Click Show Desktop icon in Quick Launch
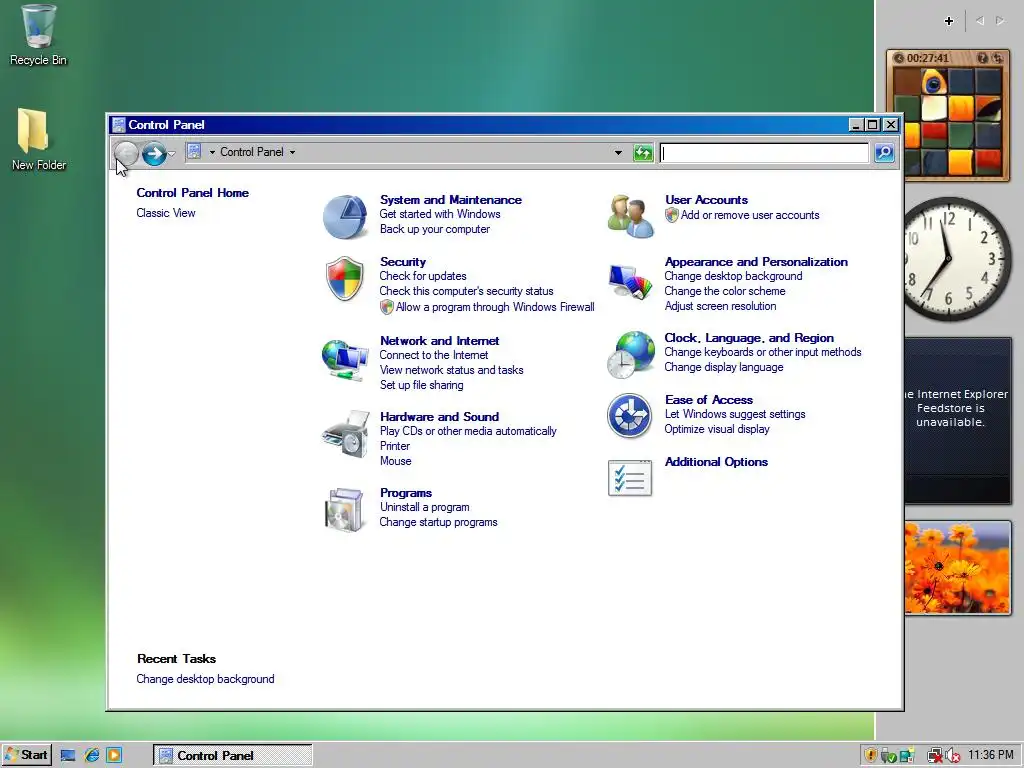 click(x=68, y=756)
